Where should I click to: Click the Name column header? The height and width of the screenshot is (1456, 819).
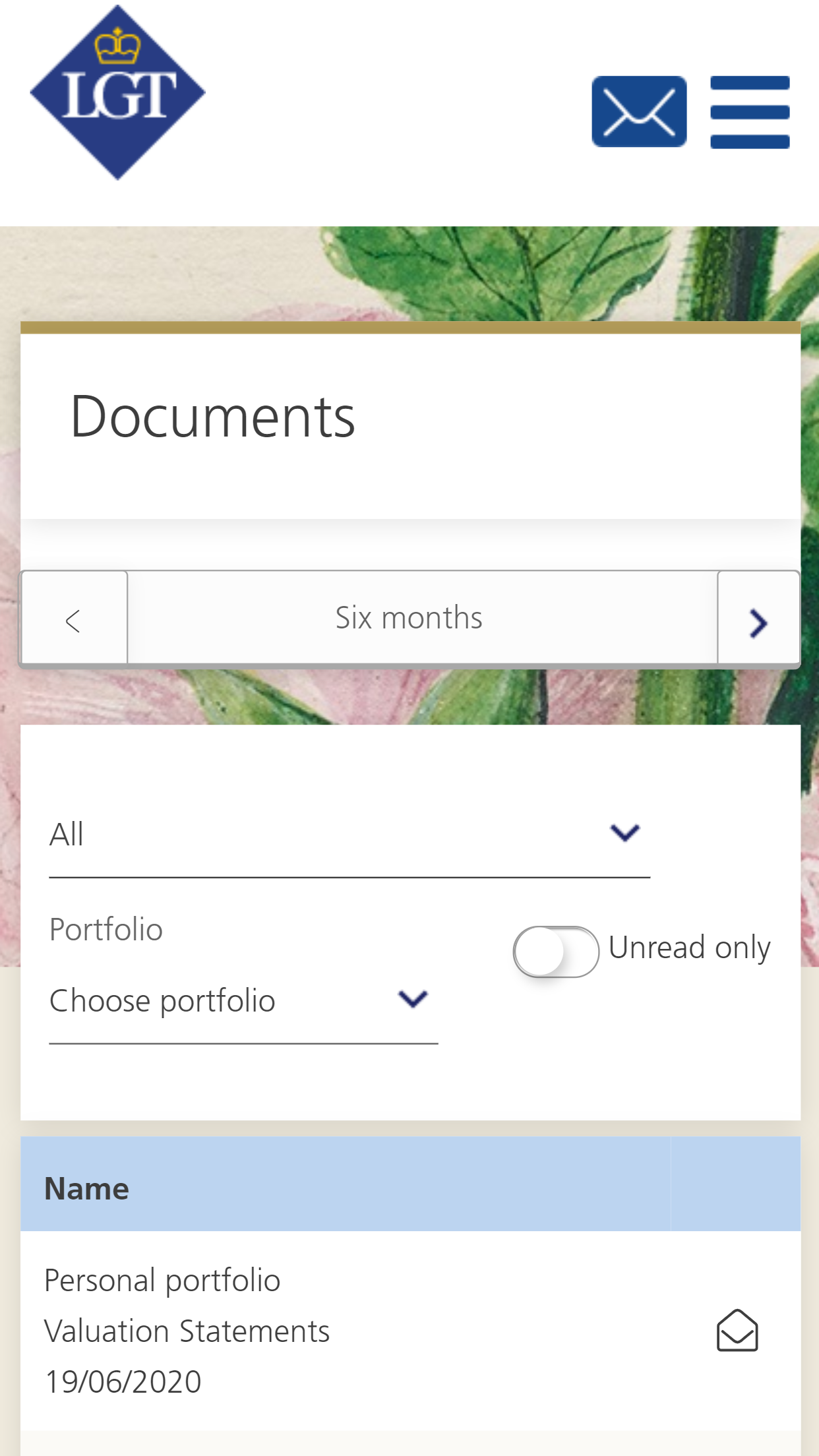87,1188
